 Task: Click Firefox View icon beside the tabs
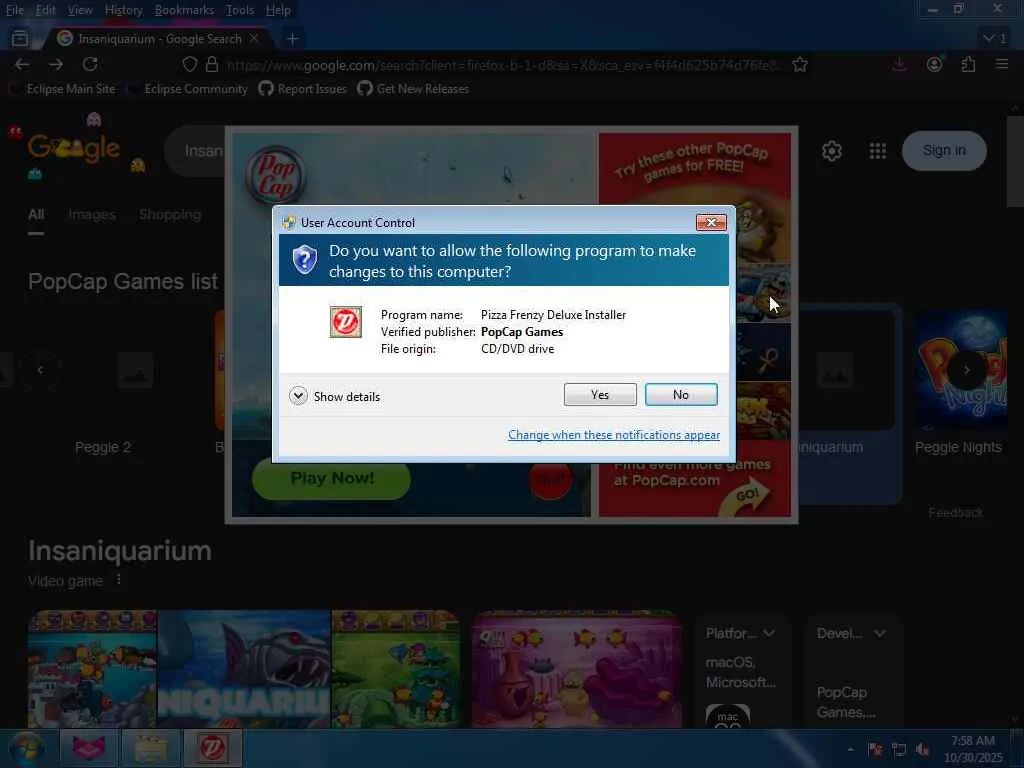click(x=20, y=39)
